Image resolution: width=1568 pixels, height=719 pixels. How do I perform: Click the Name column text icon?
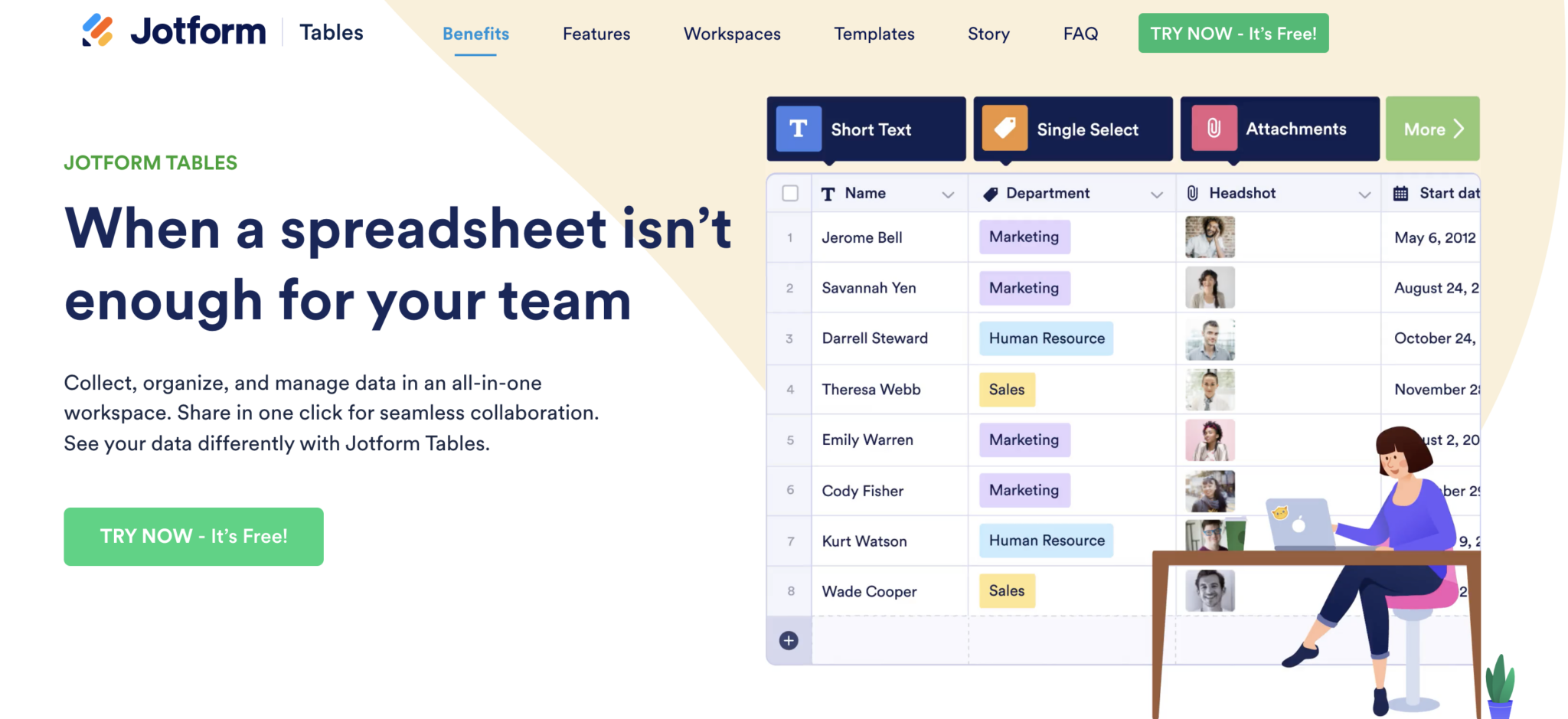(827, 194)
